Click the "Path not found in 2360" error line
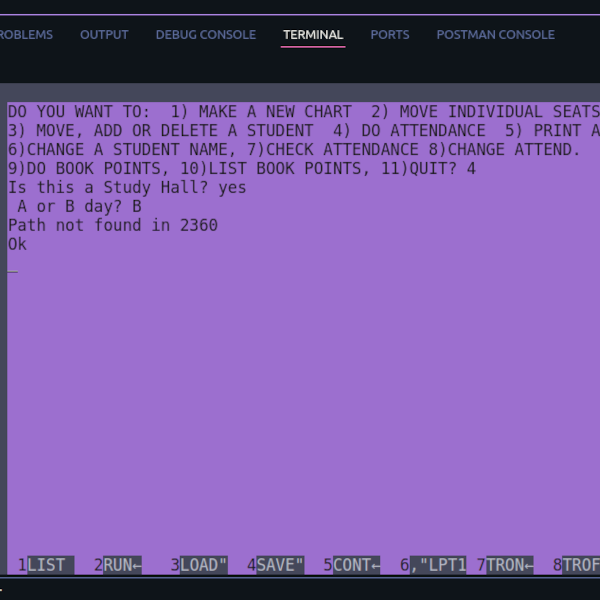This screenshot has height=600, width=600. (113, 226)
